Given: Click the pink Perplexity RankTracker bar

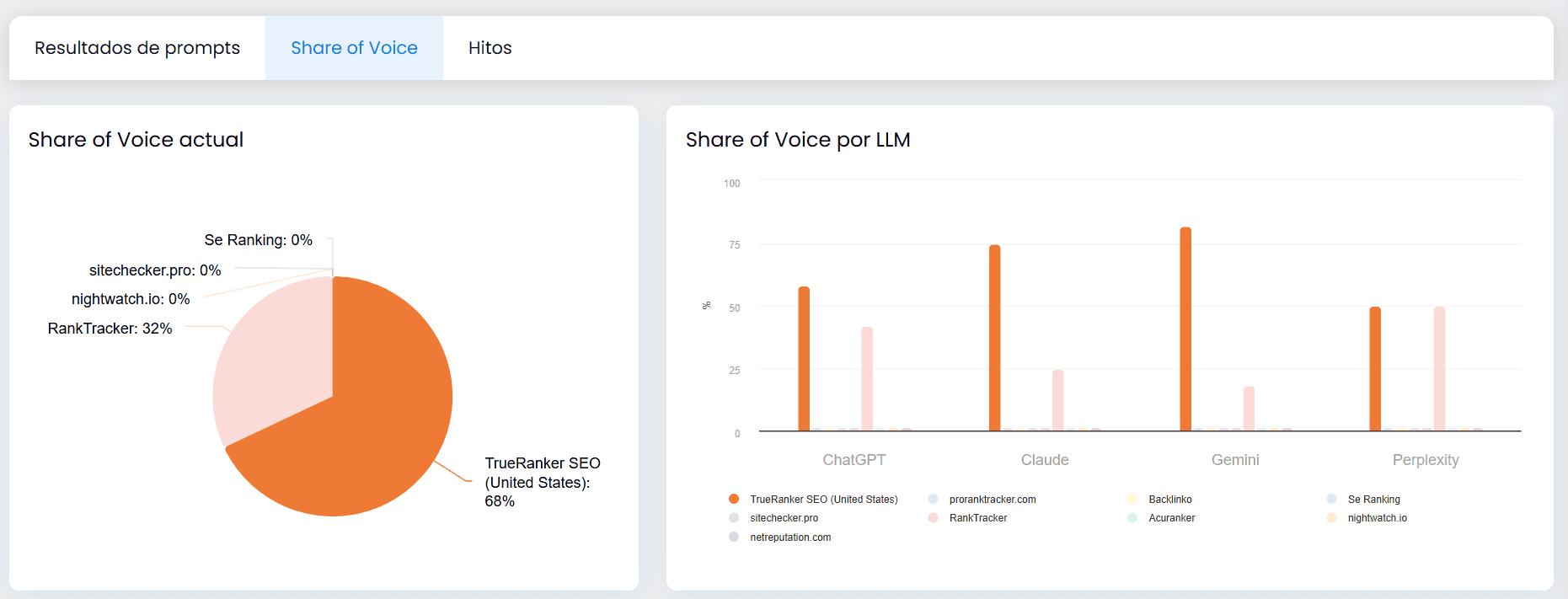Looking at the screenshot, I should tap(1439, 369).
